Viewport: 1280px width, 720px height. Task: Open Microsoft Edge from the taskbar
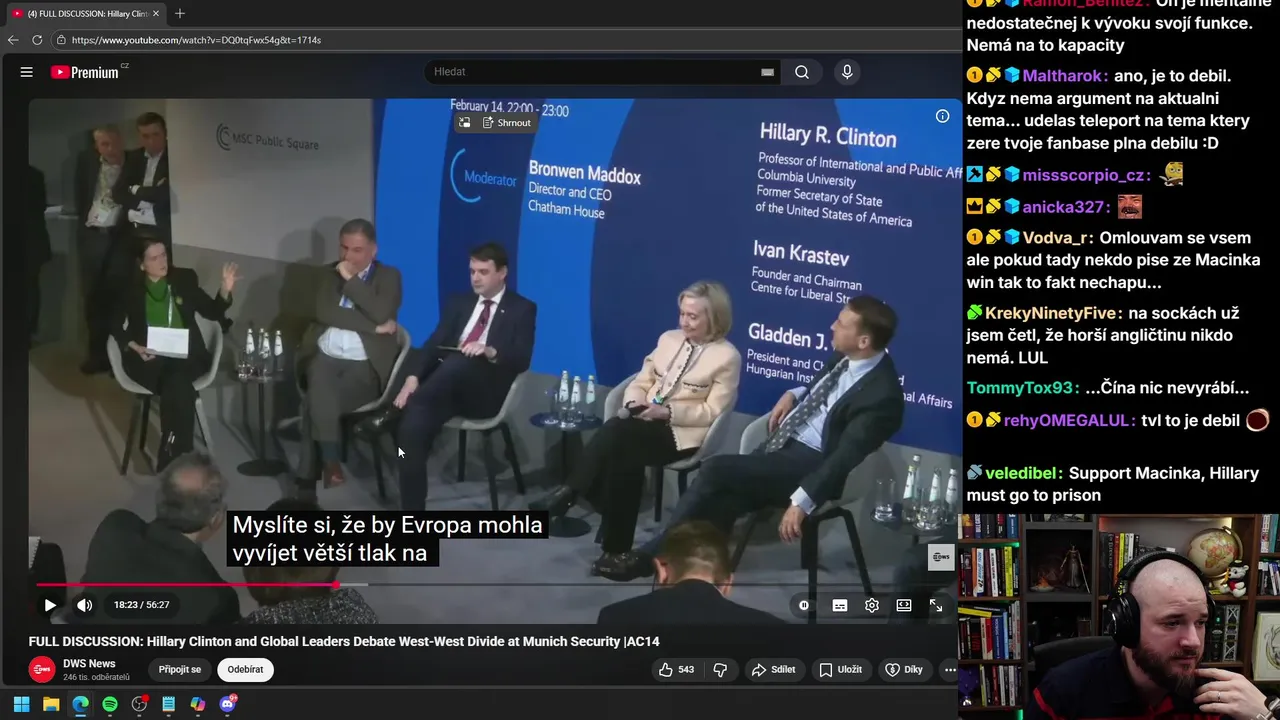80,704
